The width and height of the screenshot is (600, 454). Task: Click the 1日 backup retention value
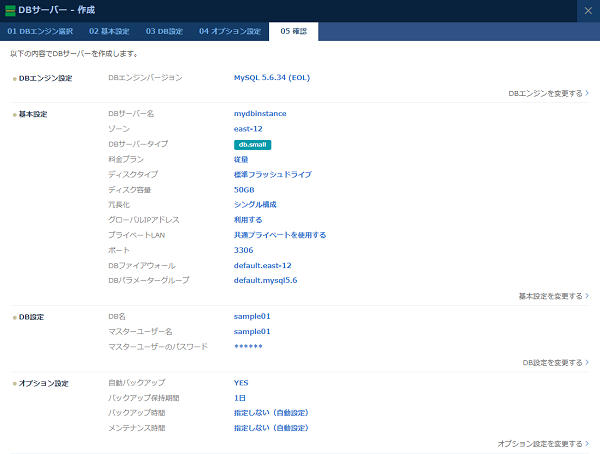click(x=240, y=398)
